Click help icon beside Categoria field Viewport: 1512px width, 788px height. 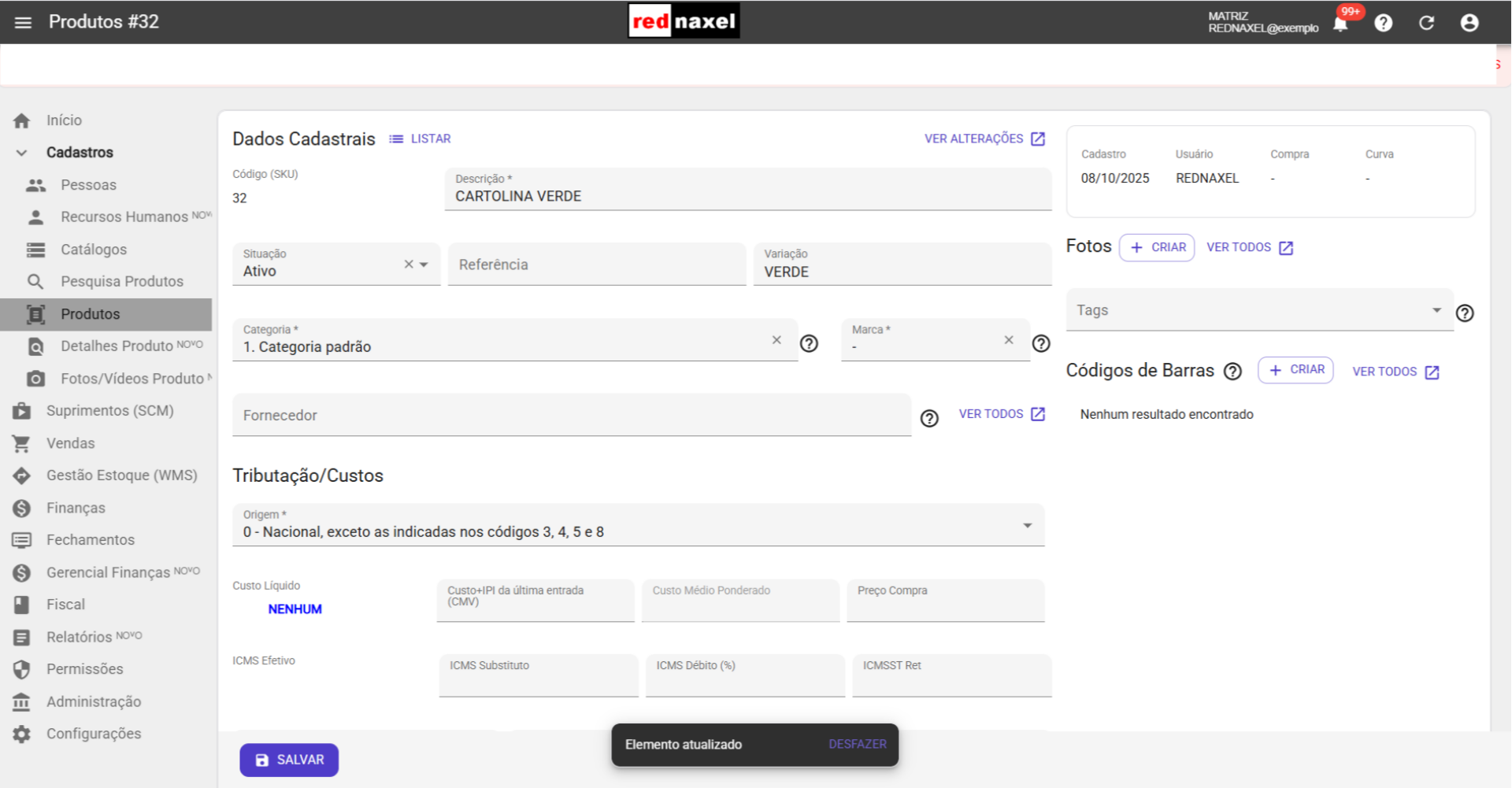(809, 343)
